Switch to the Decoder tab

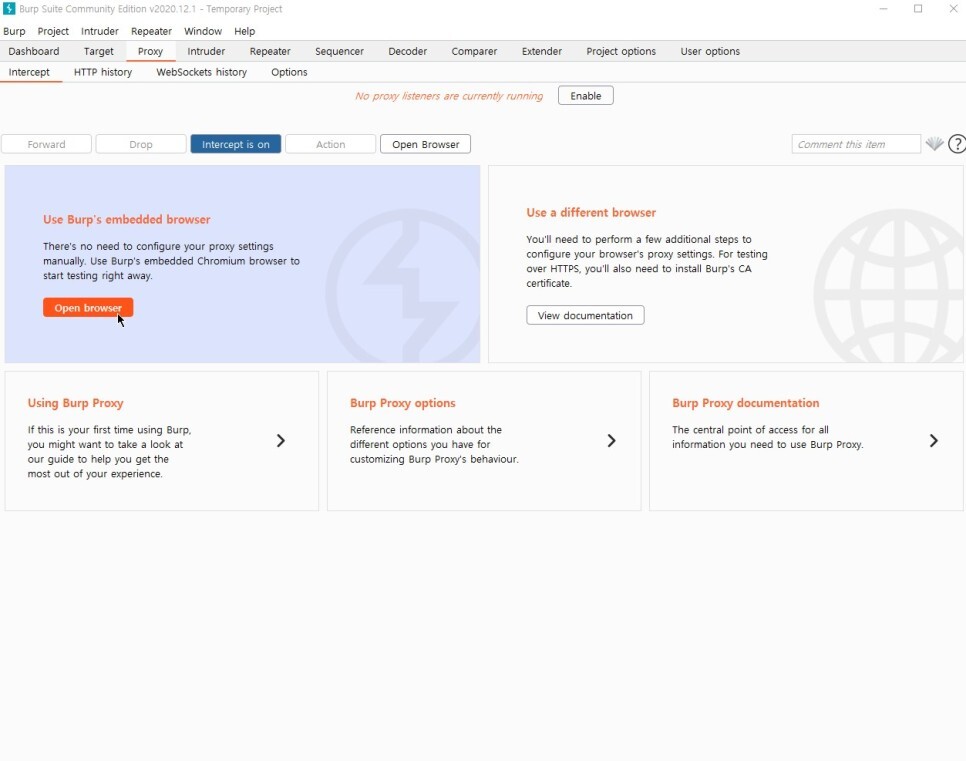(407, 51)
